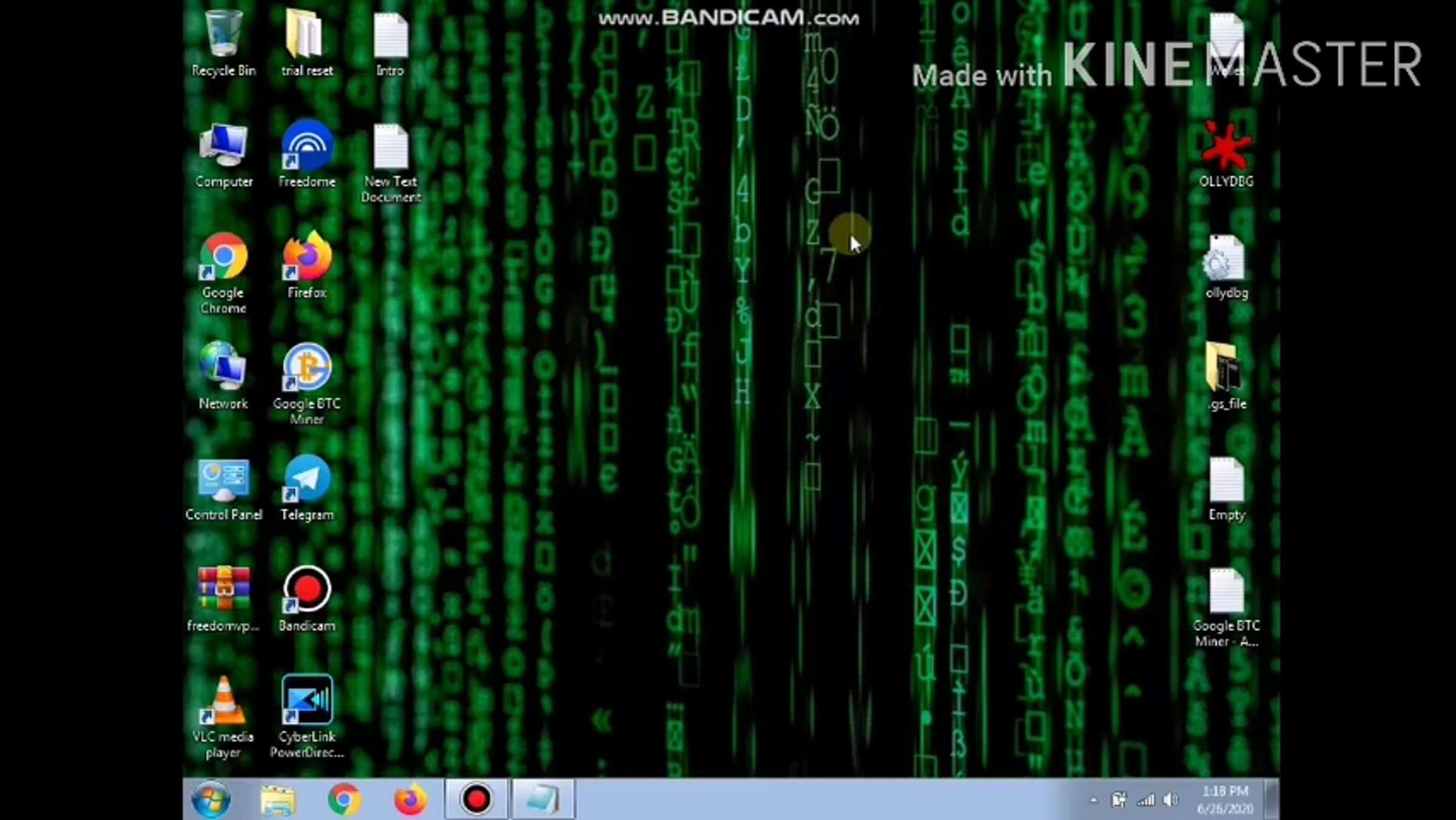Switch to the Bandicam taskbar window
The width and height of the screenshot is (1456, 820).
click(x=476, y=799)
